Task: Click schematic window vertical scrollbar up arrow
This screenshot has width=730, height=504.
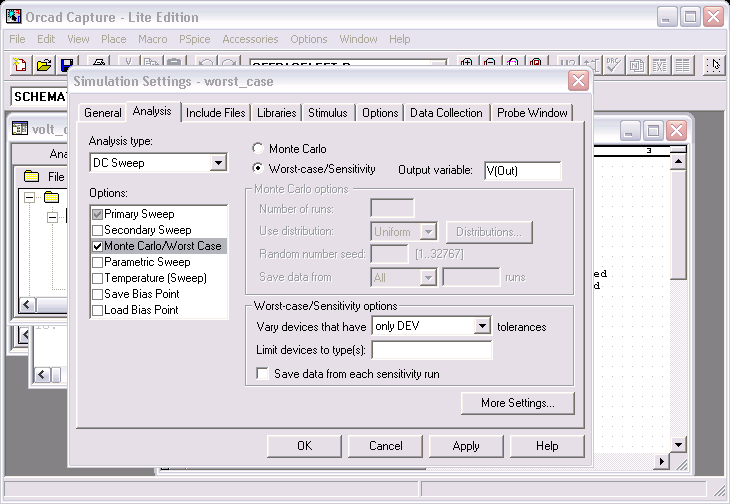Action: 678,161
